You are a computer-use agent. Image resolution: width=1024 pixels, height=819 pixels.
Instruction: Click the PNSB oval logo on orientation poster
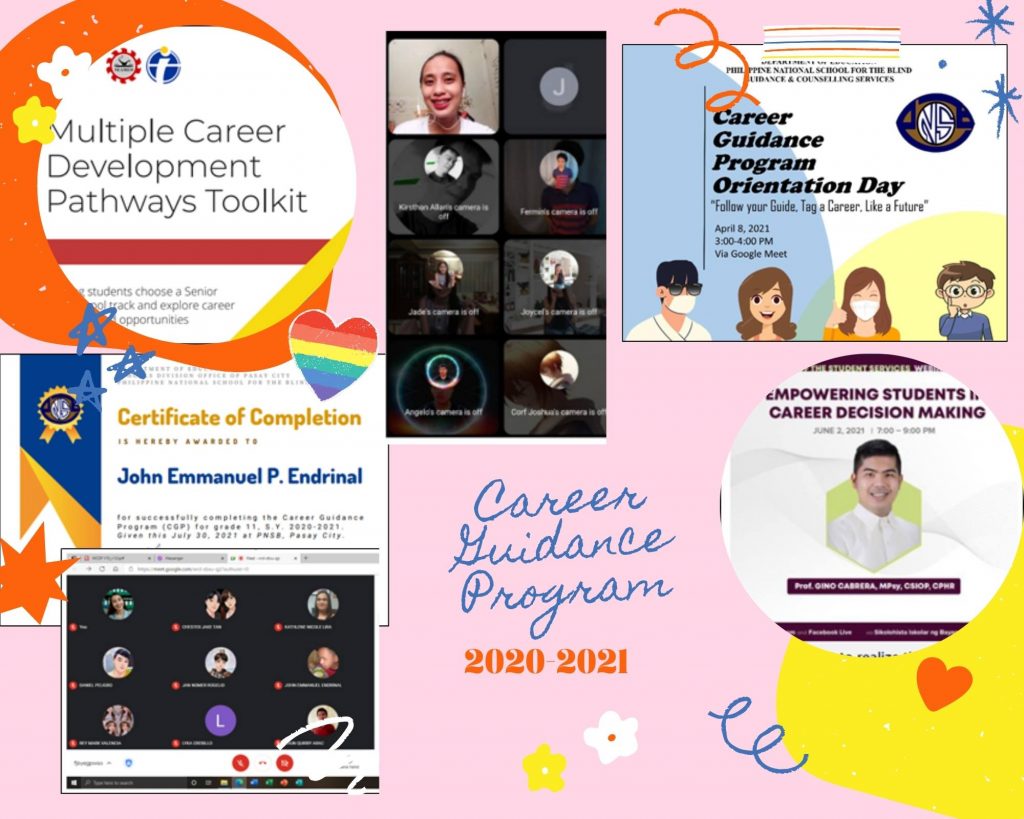935,122
